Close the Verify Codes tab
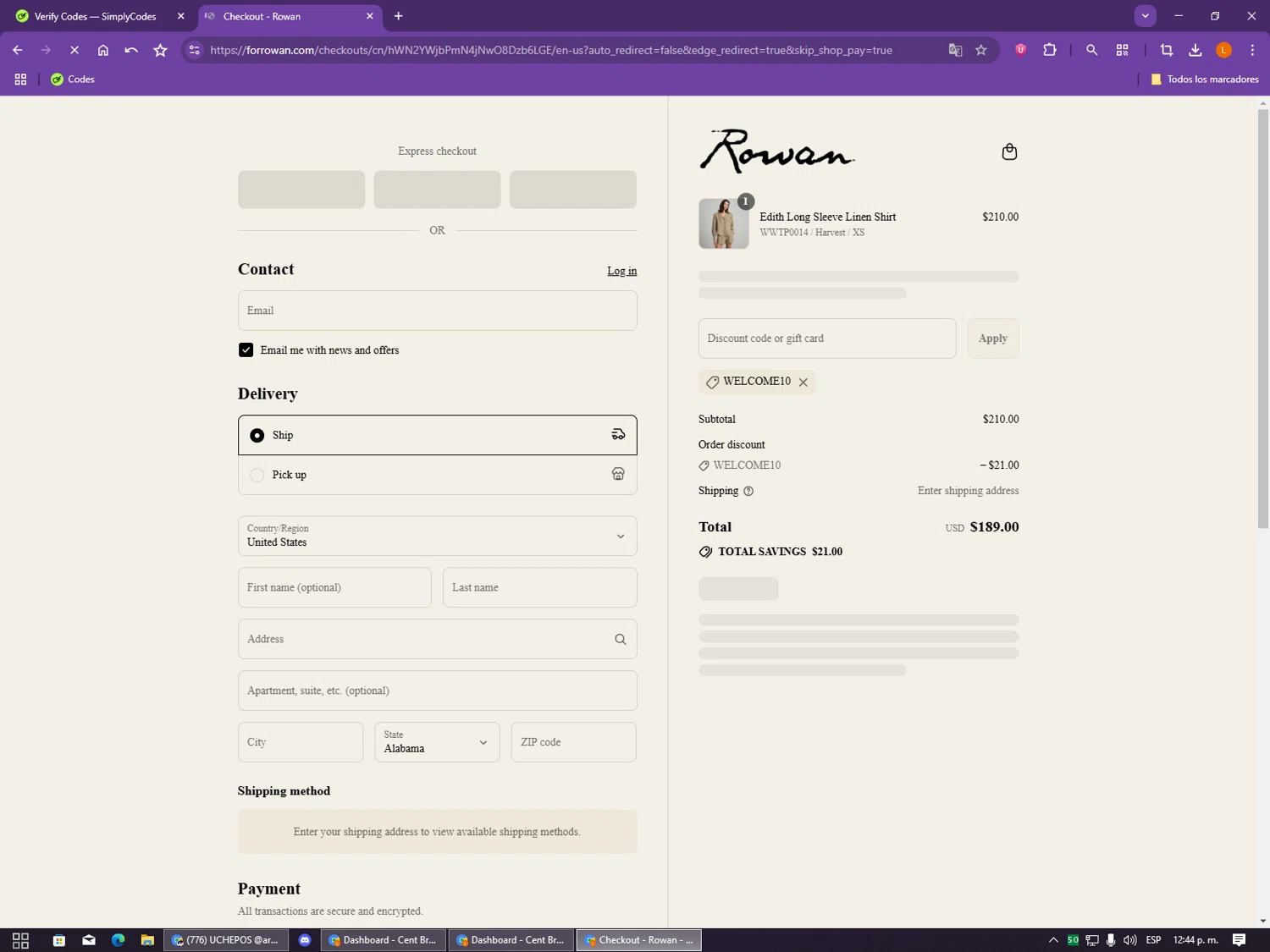Viewport: 1270px width, 952px height. [x=180, y=16]
